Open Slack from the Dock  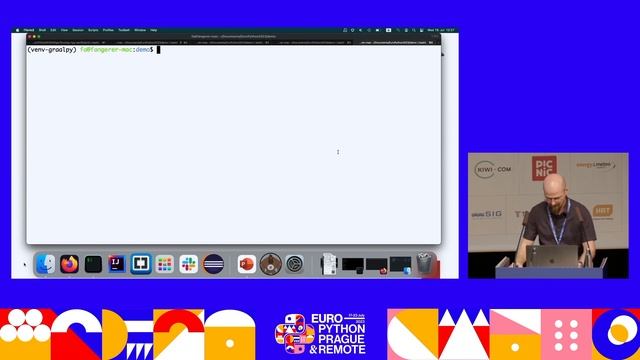(x=189, y=264)
